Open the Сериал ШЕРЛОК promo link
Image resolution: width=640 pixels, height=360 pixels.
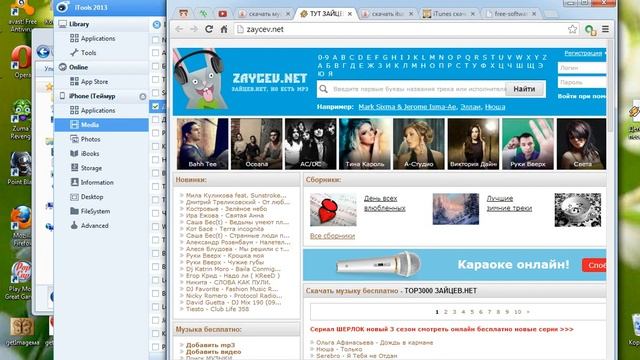pos(442,329)
